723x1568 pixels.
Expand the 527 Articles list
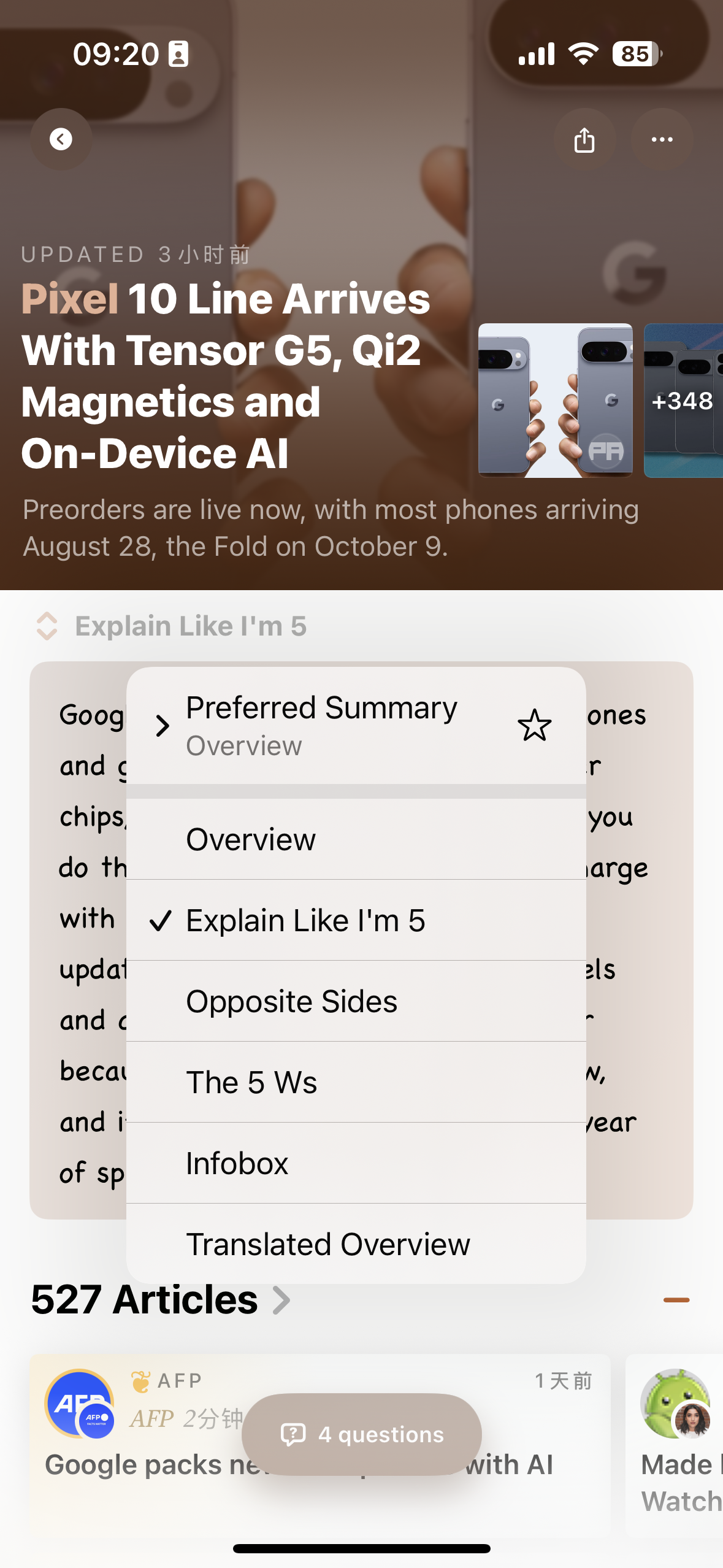point(161,1299)
